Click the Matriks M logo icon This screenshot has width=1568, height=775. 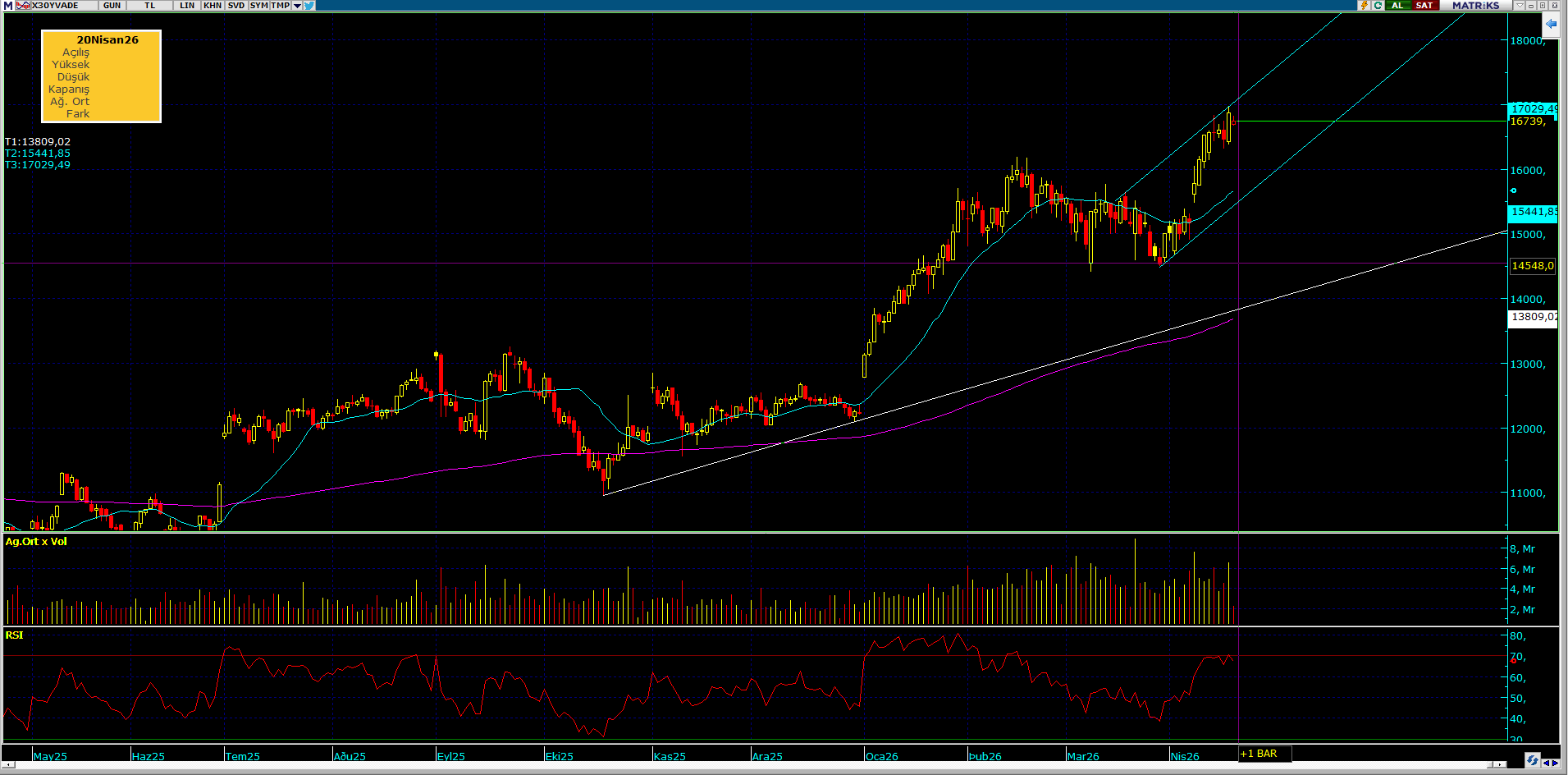(8, 6)
